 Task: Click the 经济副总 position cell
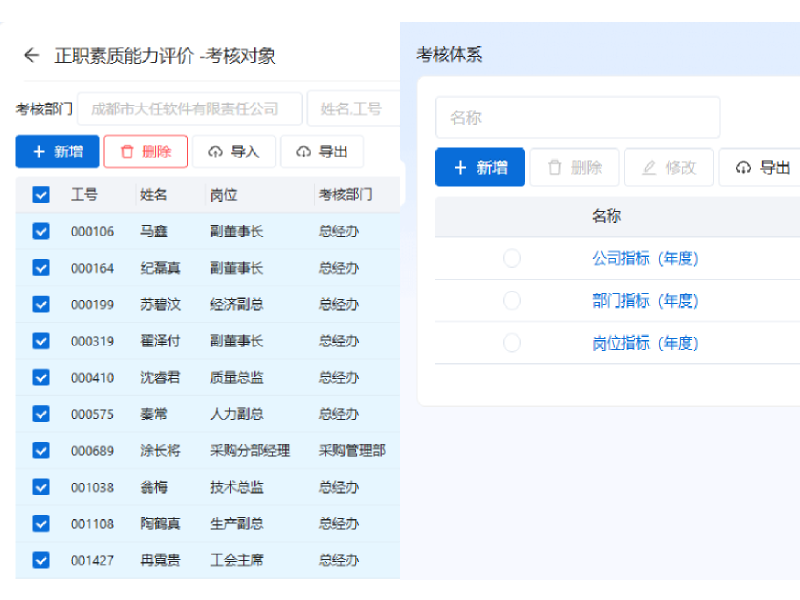(237, 304)
